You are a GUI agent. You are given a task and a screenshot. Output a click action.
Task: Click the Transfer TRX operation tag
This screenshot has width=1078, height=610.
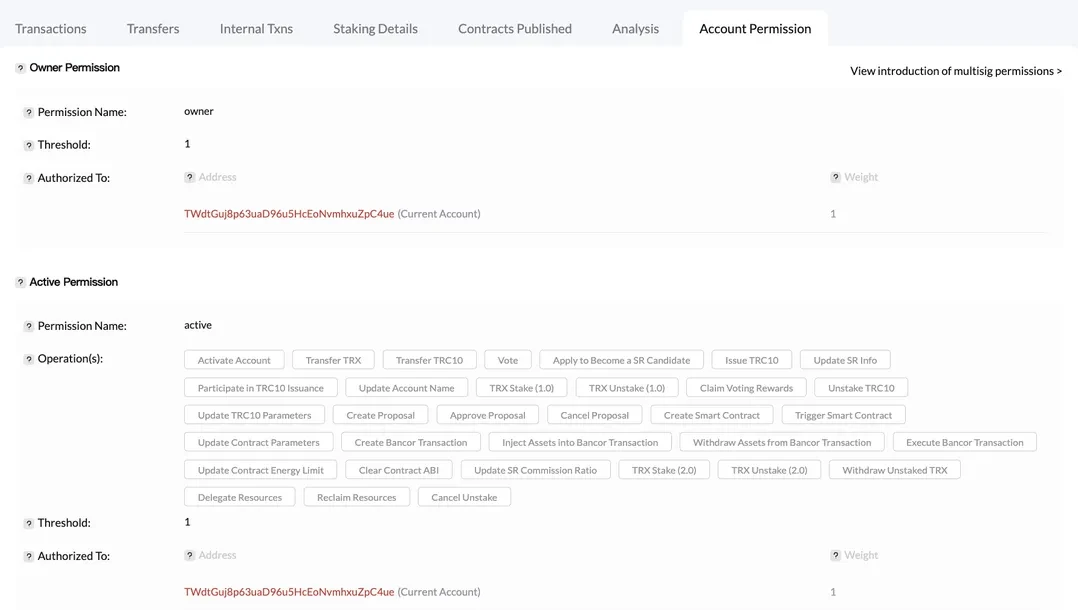point(333,360)
